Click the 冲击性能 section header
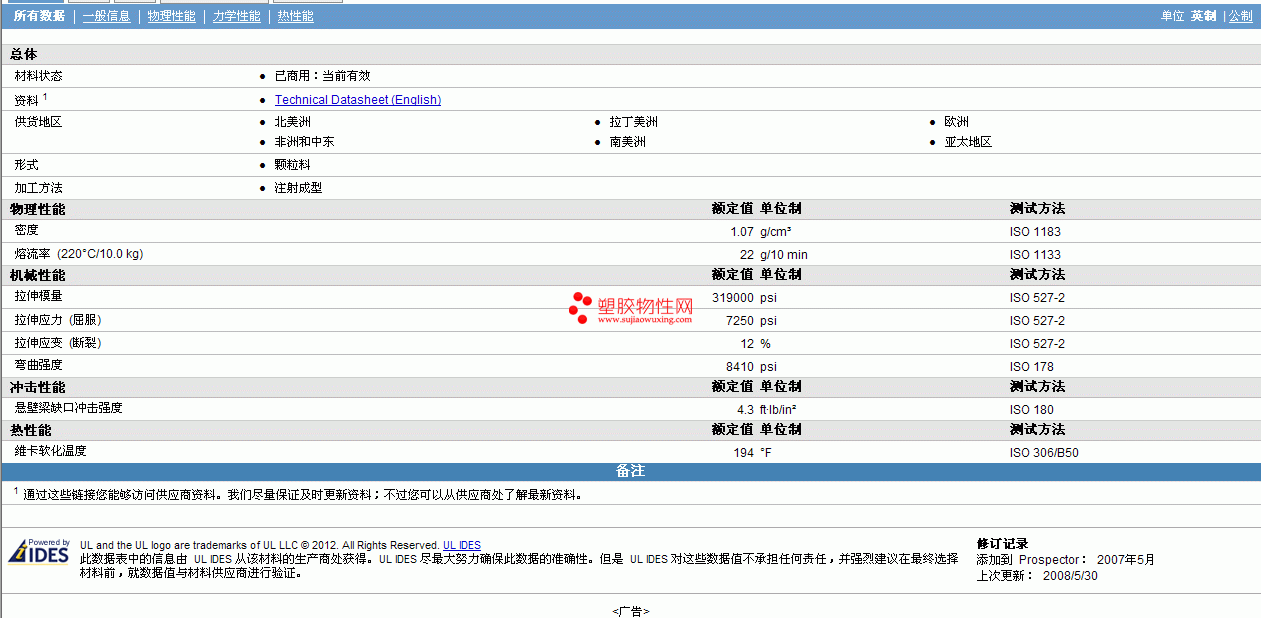This screenshot has height=618, width=1261. point(38,387)
